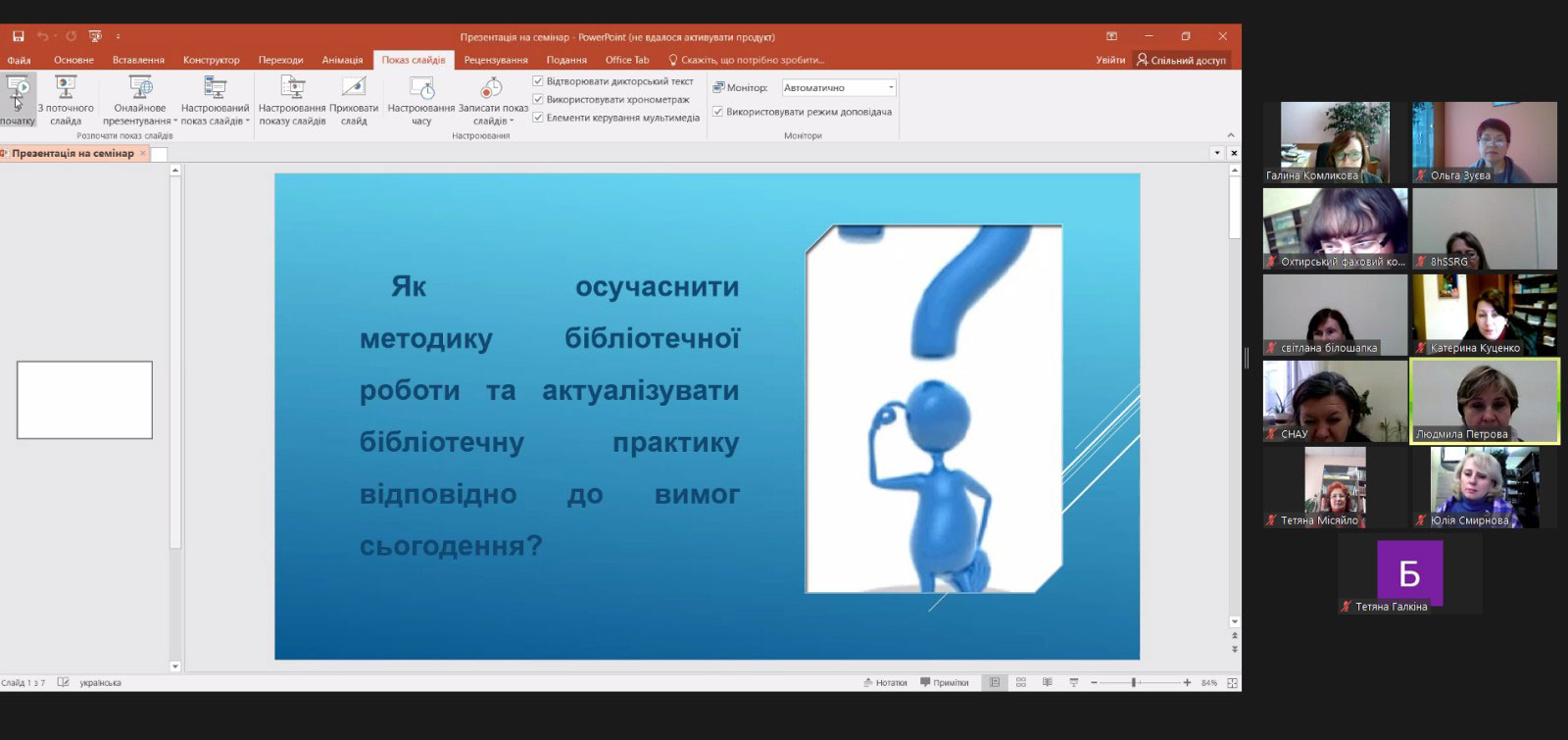Select the 'Показ слайдів' ribbon tab
The width and height of the screenshot is (1568, 740).
coord(414,60)
